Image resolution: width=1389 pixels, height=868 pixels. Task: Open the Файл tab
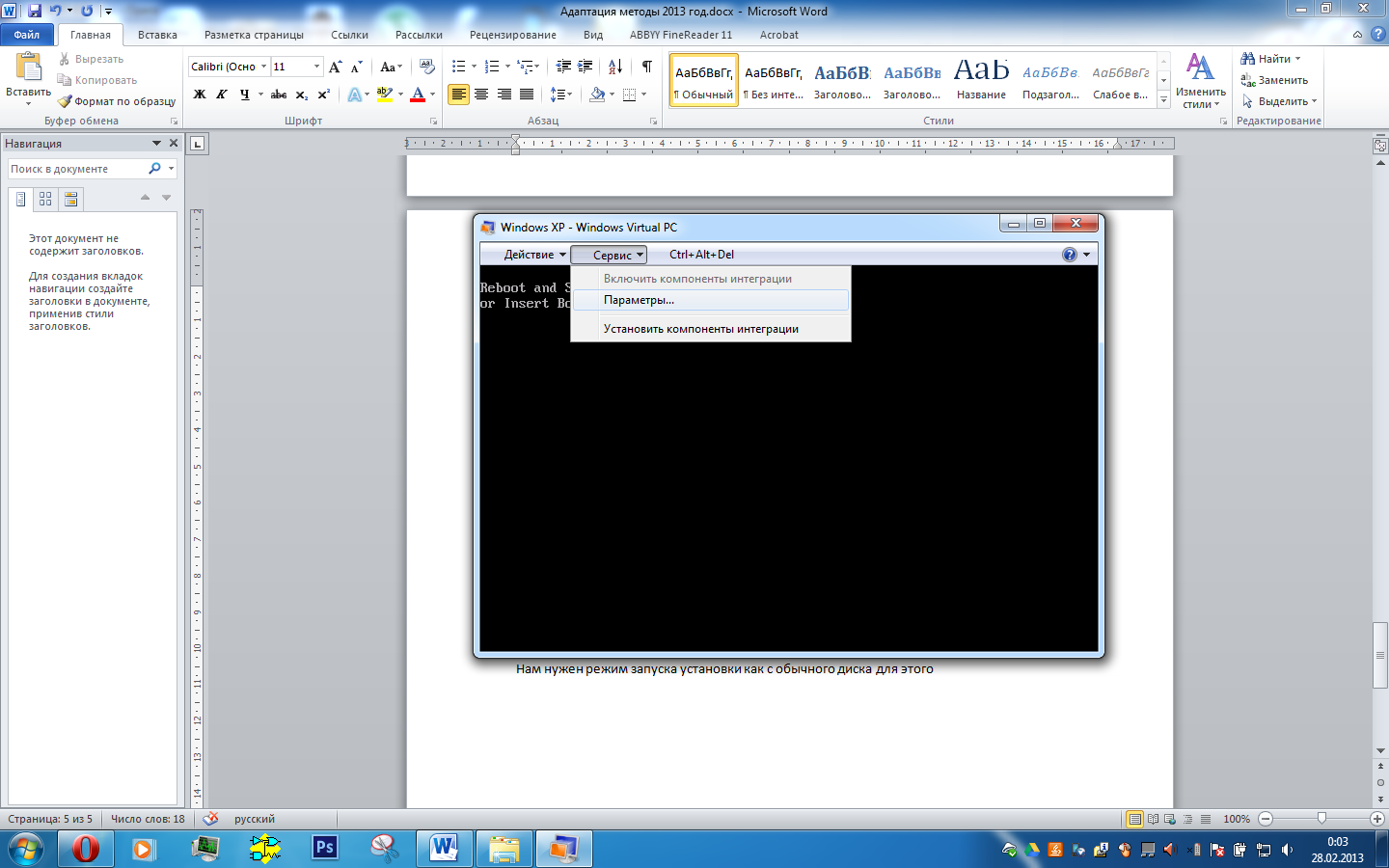click(x=27, y=35)
